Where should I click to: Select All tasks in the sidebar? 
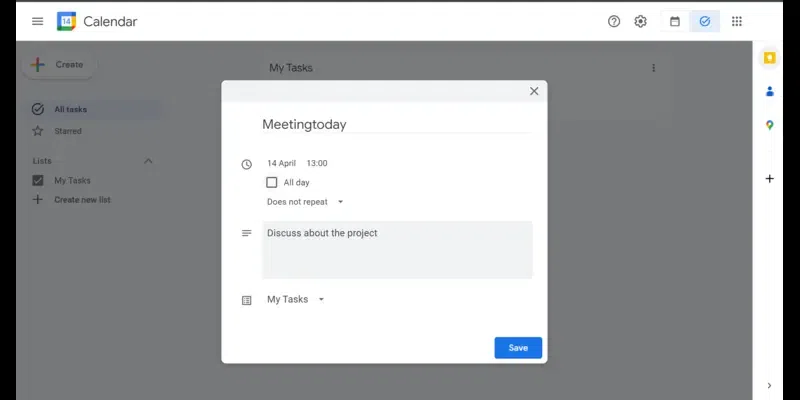[72, 109]
